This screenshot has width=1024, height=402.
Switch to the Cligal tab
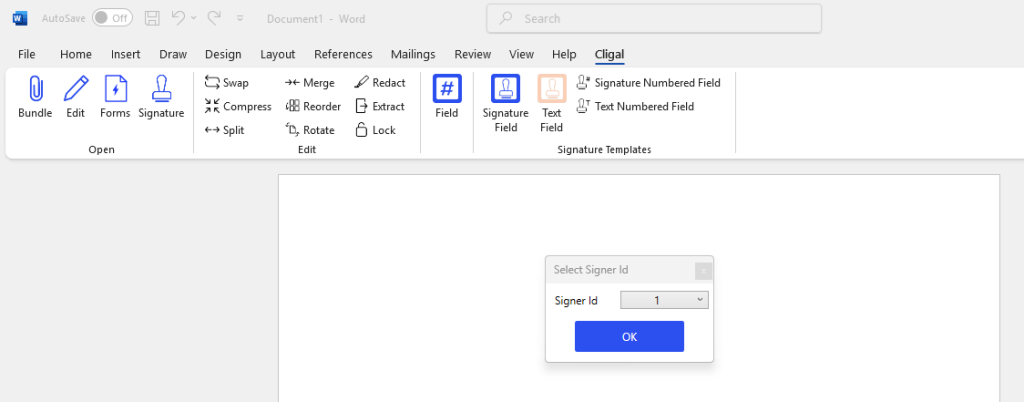point(609,54)
